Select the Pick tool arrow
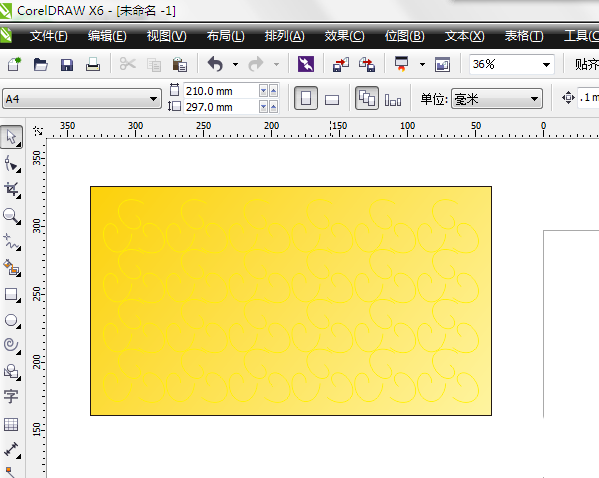 [x=12, y=137]
